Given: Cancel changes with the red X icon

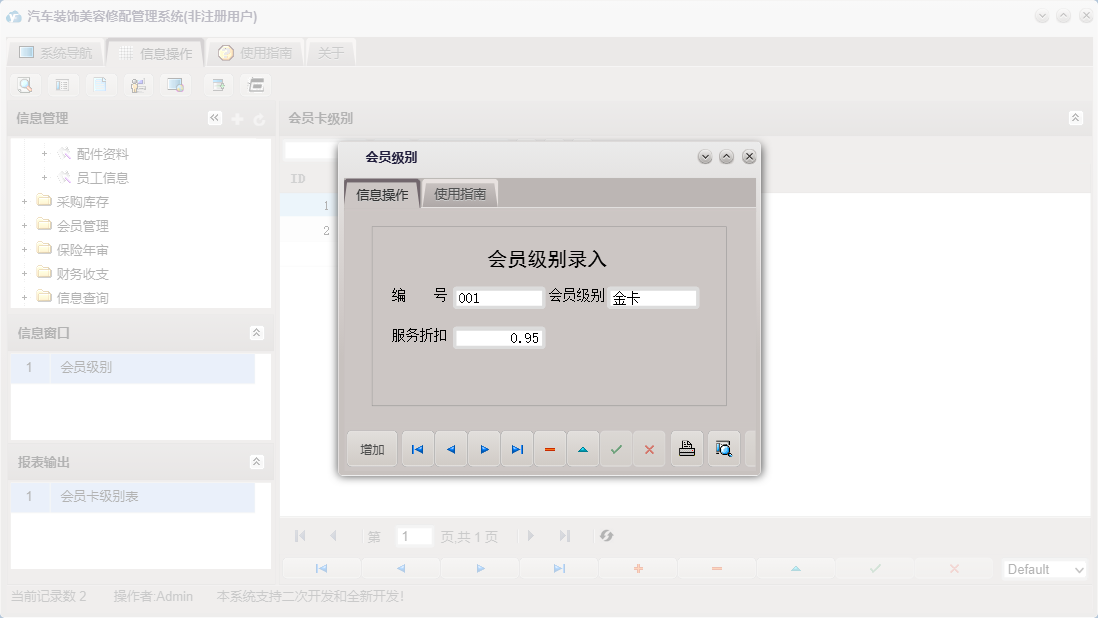Looking at the screenshot, I should coord(649,449).
